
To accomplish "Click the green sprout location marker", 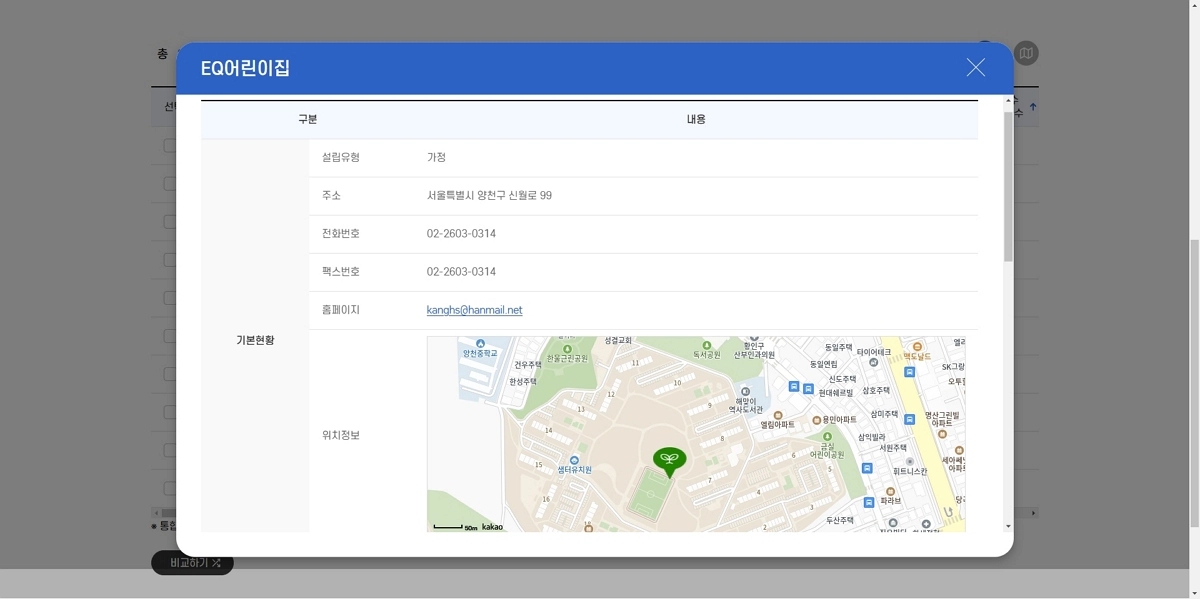I will coord(670,462).
